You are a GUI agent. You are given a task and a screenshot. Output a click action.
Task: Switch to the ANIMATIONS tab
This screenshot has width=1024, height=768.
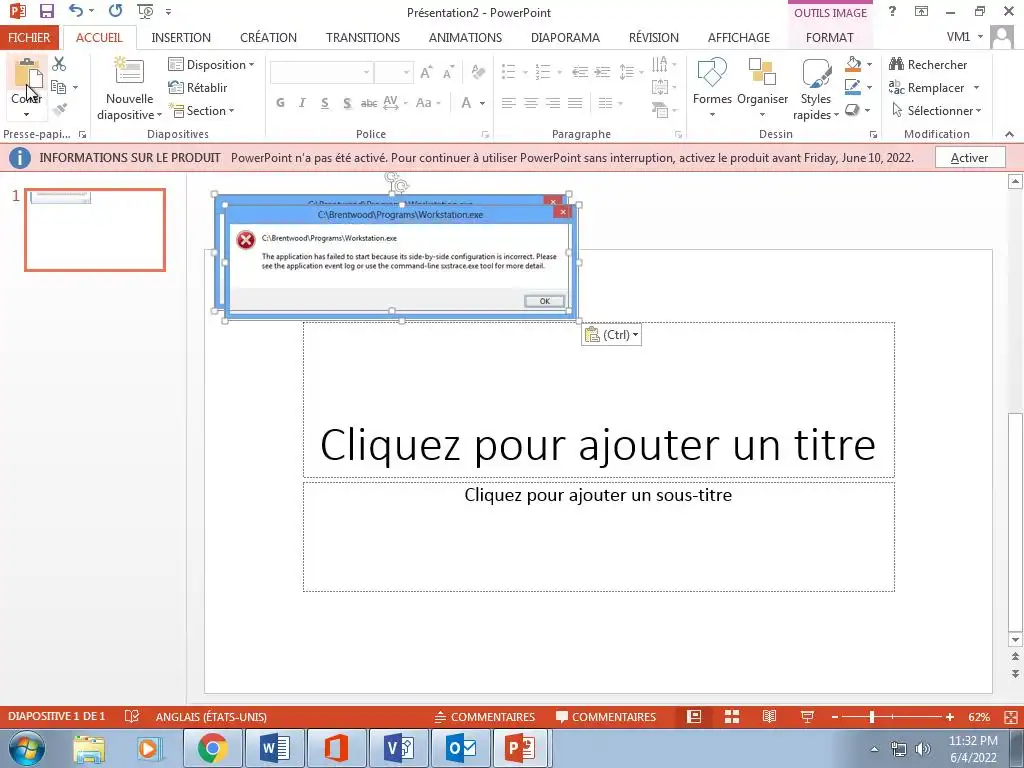466,37
